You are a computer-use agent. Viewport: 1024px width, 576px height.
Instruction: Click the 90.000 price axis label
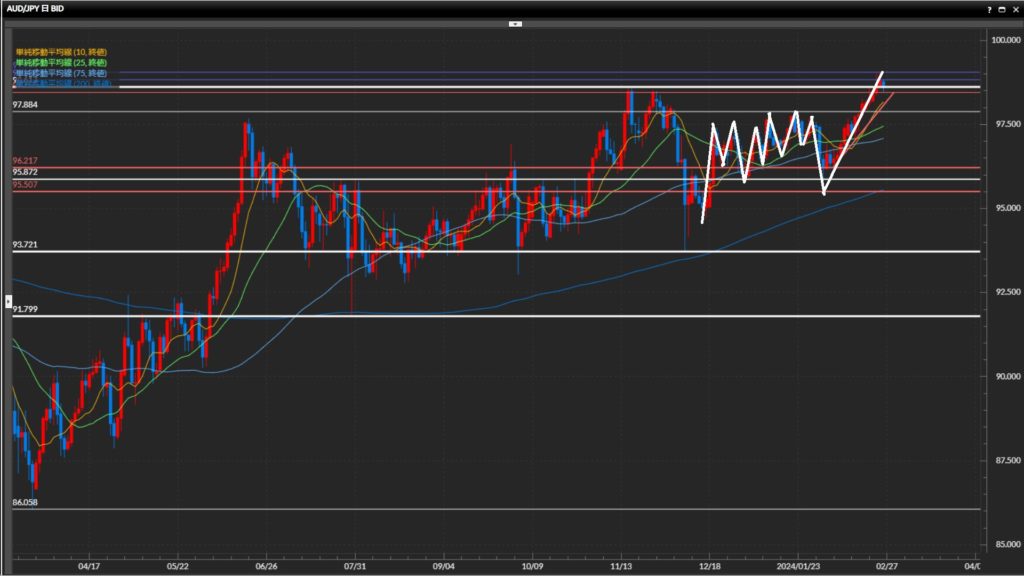(x=1003, y=376)
